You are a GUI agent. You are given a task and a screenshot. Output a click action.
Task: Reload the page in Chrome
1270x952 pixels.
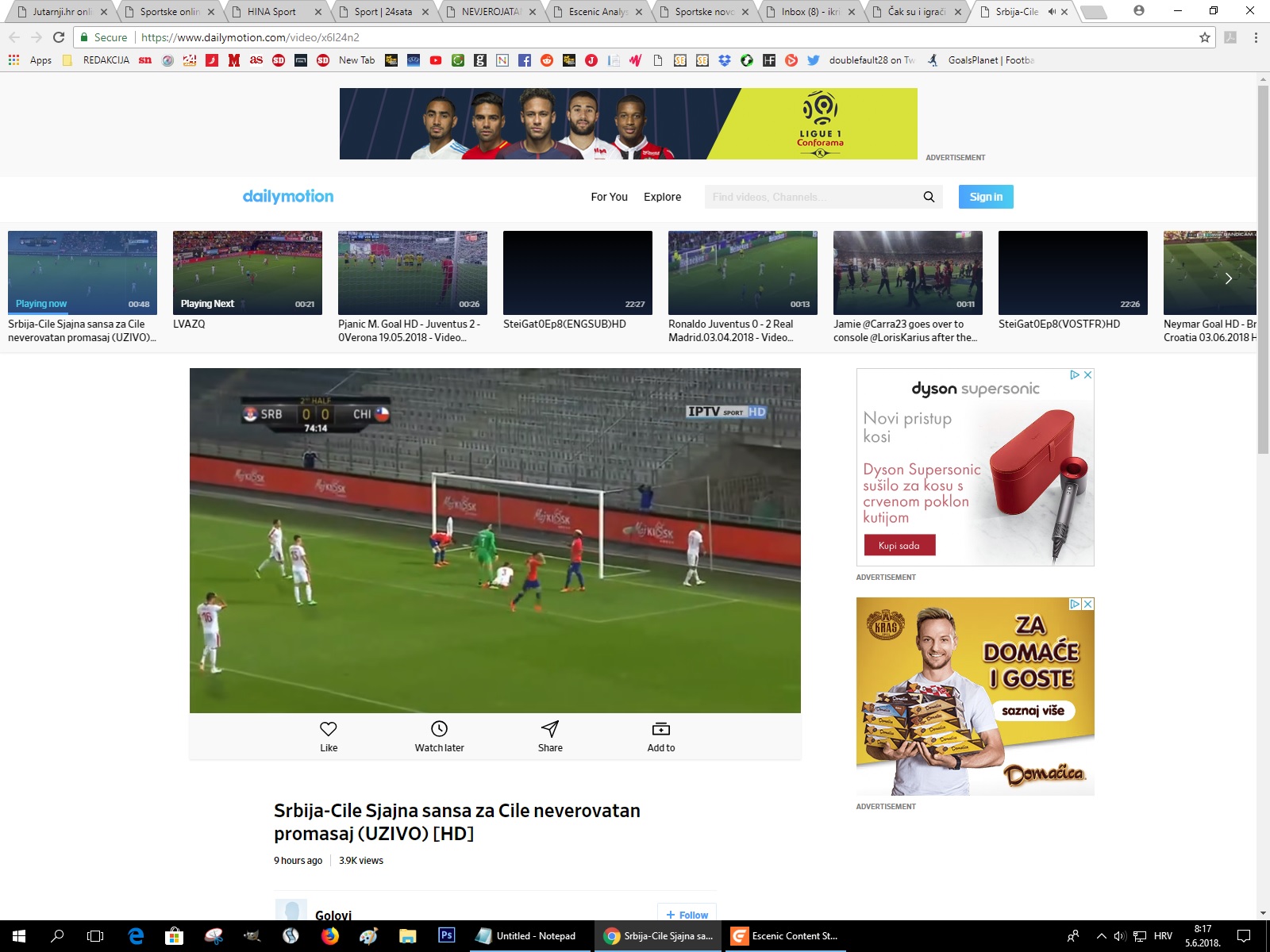tap(59, 37)
